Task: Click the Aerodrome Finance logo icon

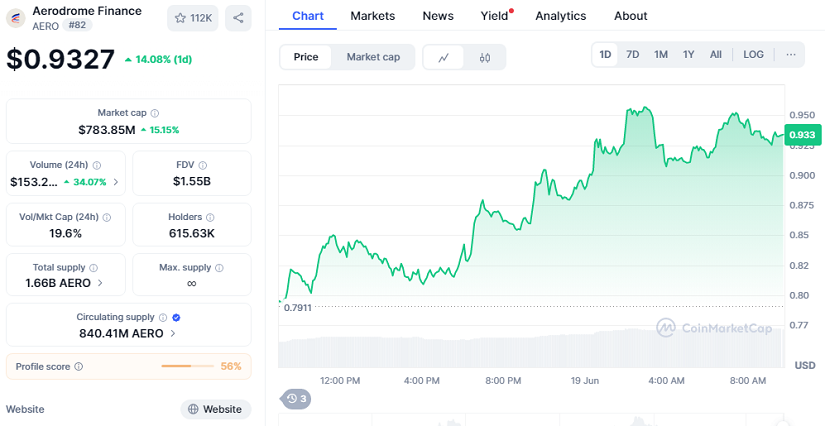Action: [16, 18]
